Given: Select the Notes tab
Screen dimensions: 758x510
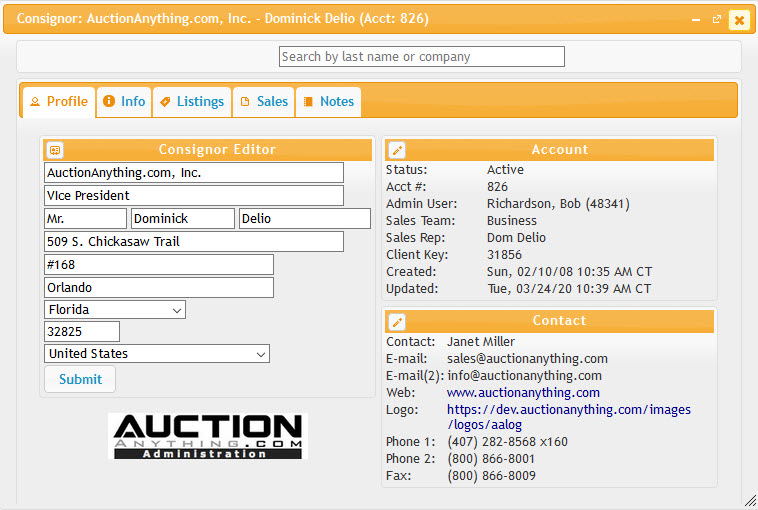Looking at the screenshot, I should tap(328, 102).
